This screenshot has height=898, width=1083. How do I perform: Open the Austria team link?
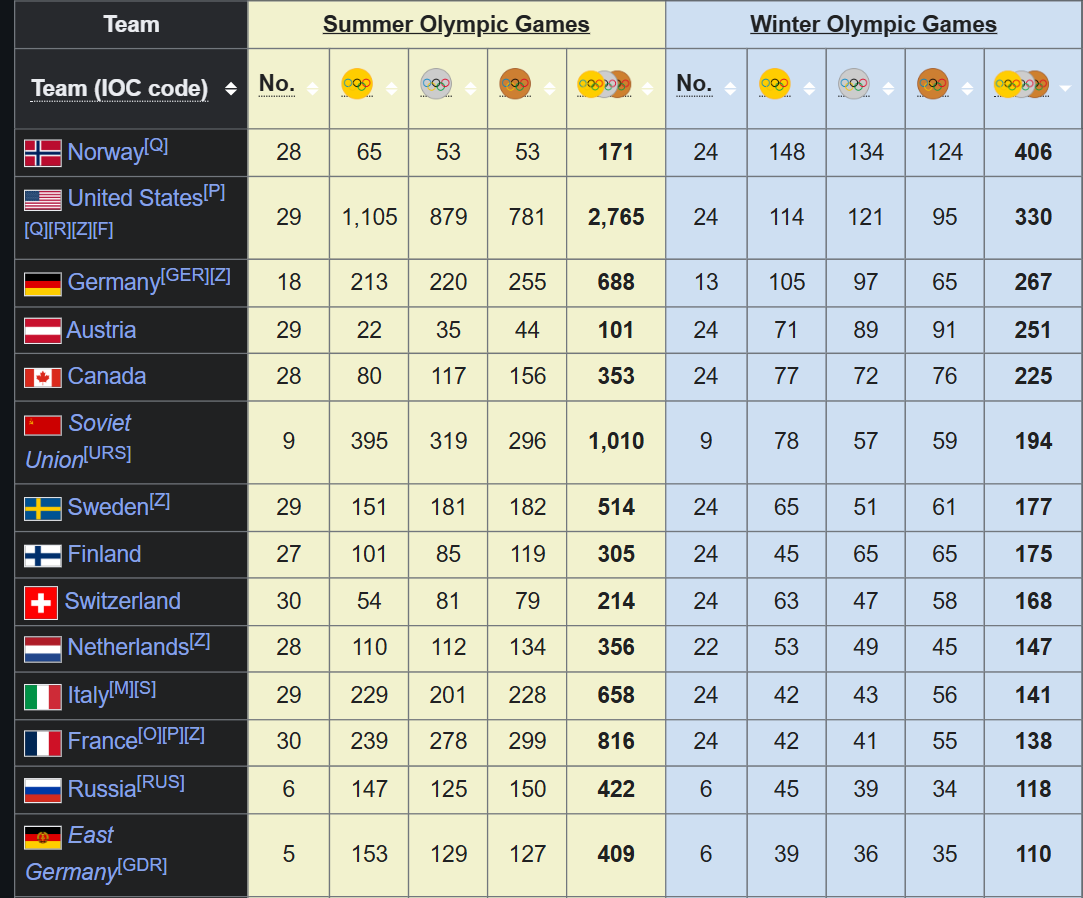point(102,330)
